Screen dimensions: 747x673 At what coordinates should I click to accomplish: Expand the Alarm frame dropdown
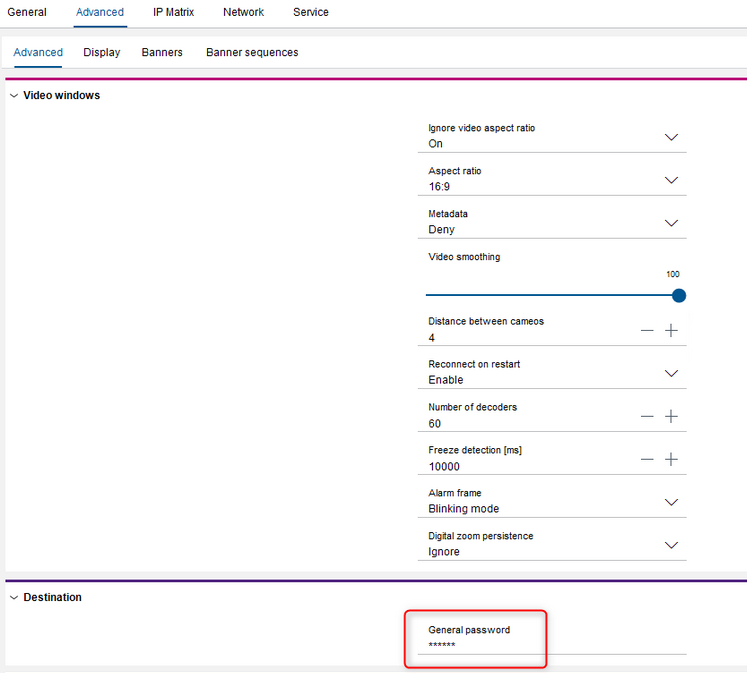pos(671,502)
